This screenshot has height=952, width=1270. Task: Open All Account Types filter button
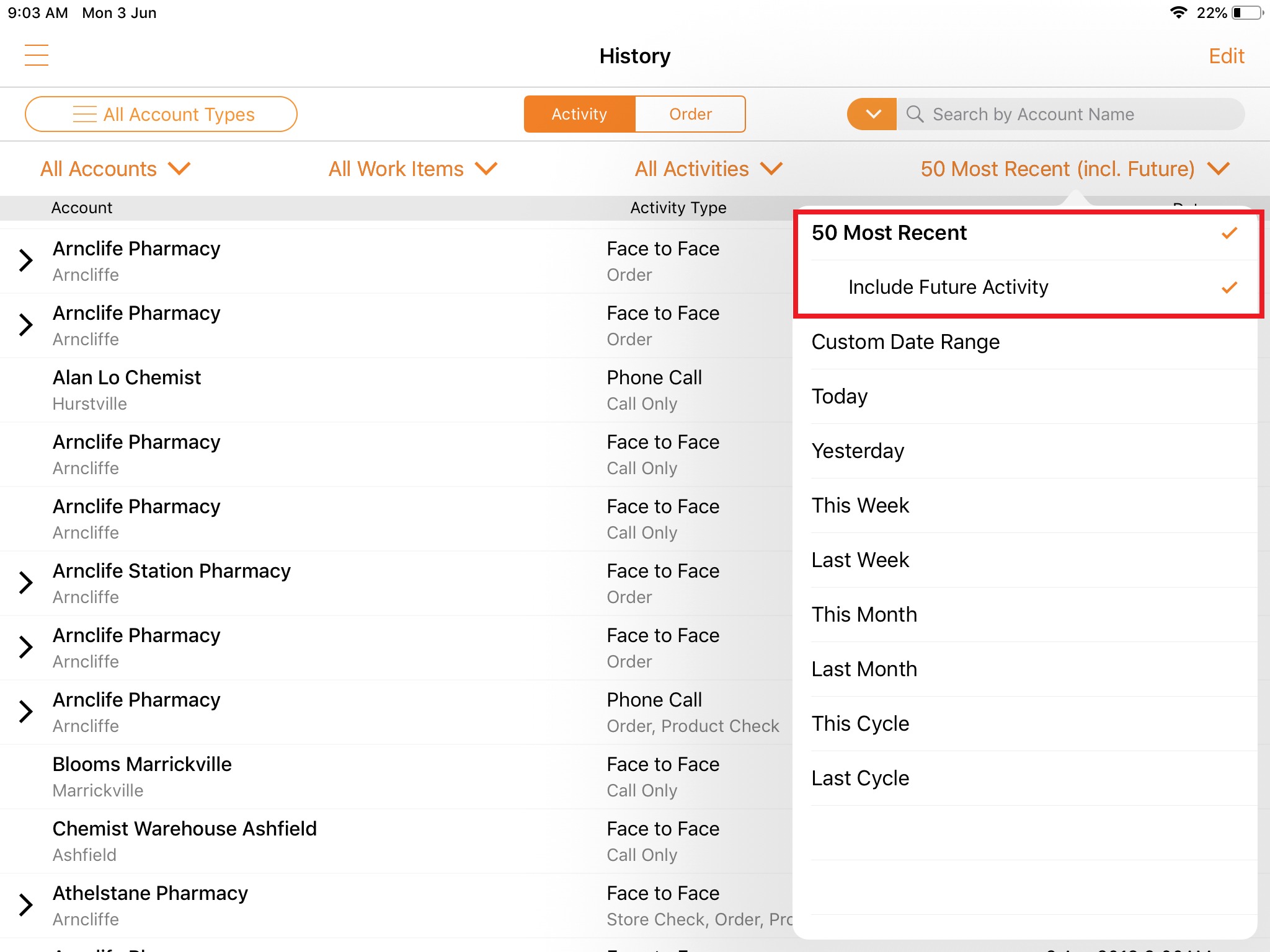tap(161, 114)
